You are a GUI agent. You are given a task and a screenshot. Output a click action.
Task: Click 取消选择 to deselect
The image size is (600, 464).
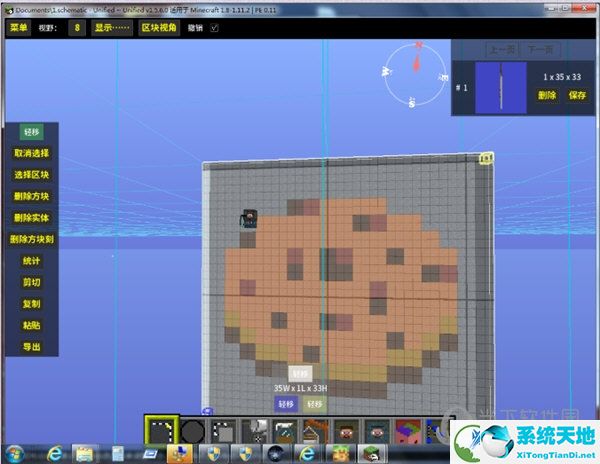tap(32, 153)
